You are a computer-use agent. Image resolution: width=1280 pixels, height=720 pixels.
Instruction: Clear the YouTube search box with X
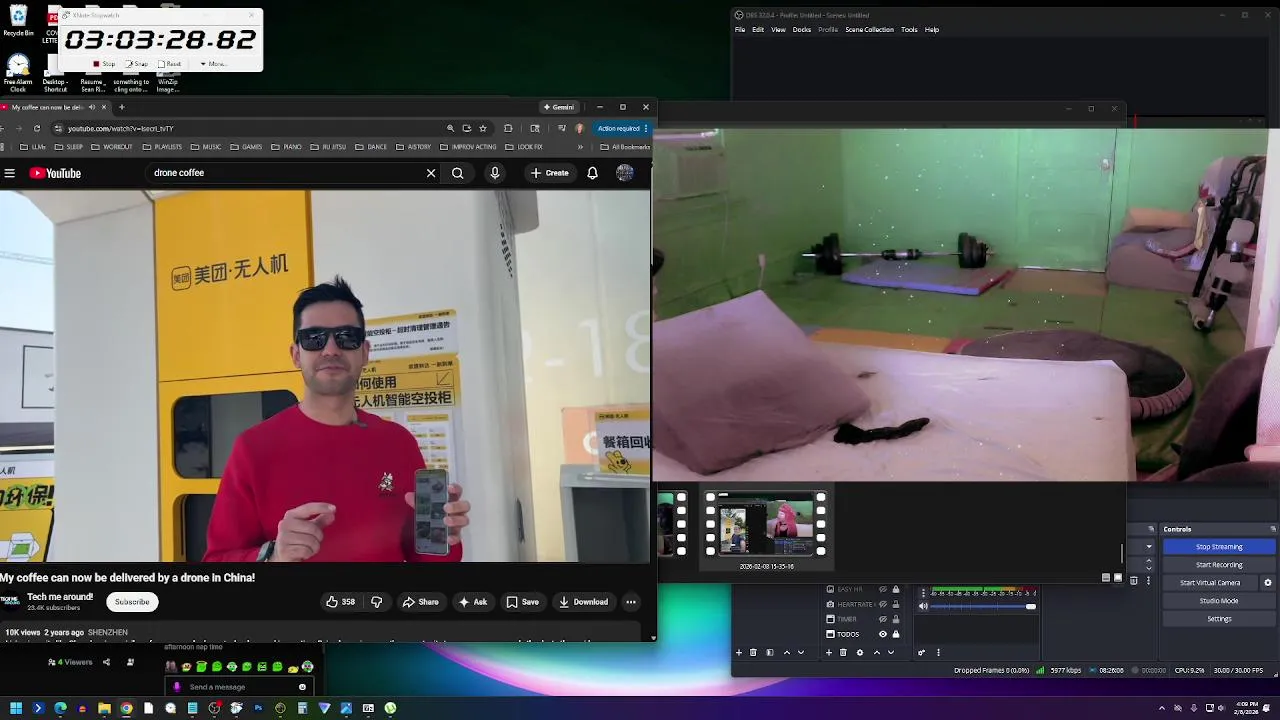pyautogui.click(x=431, y=173)
